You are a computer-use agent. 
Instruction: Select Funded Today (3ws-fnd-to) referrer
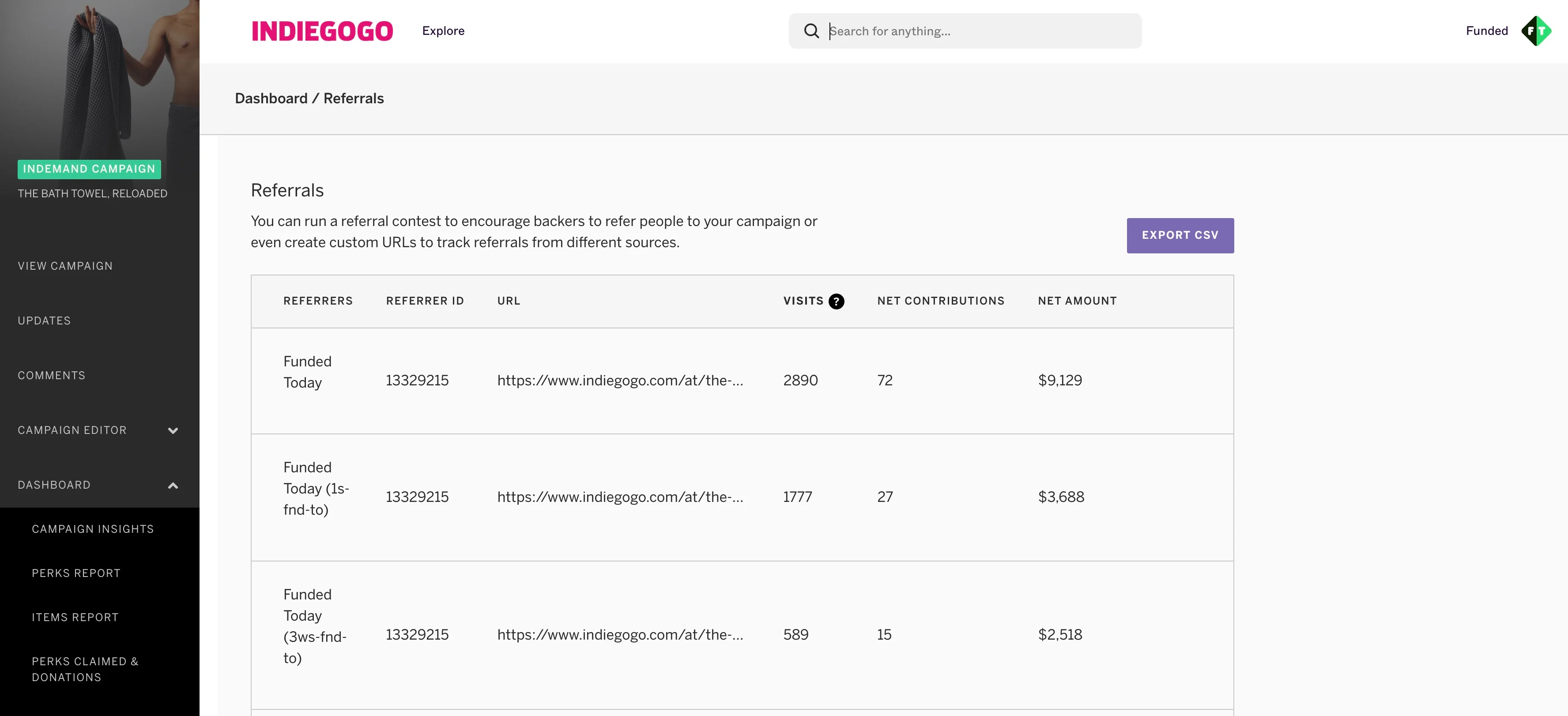click(315, 626)
